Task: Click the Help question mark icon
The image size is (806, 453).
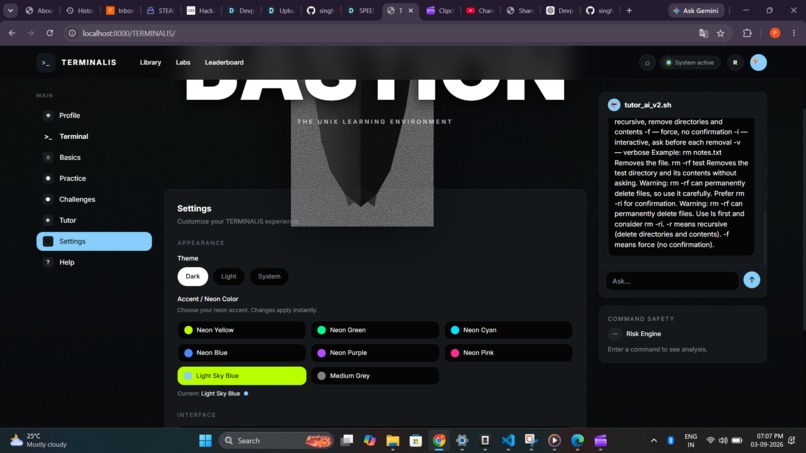Action: tap(48, 262)
